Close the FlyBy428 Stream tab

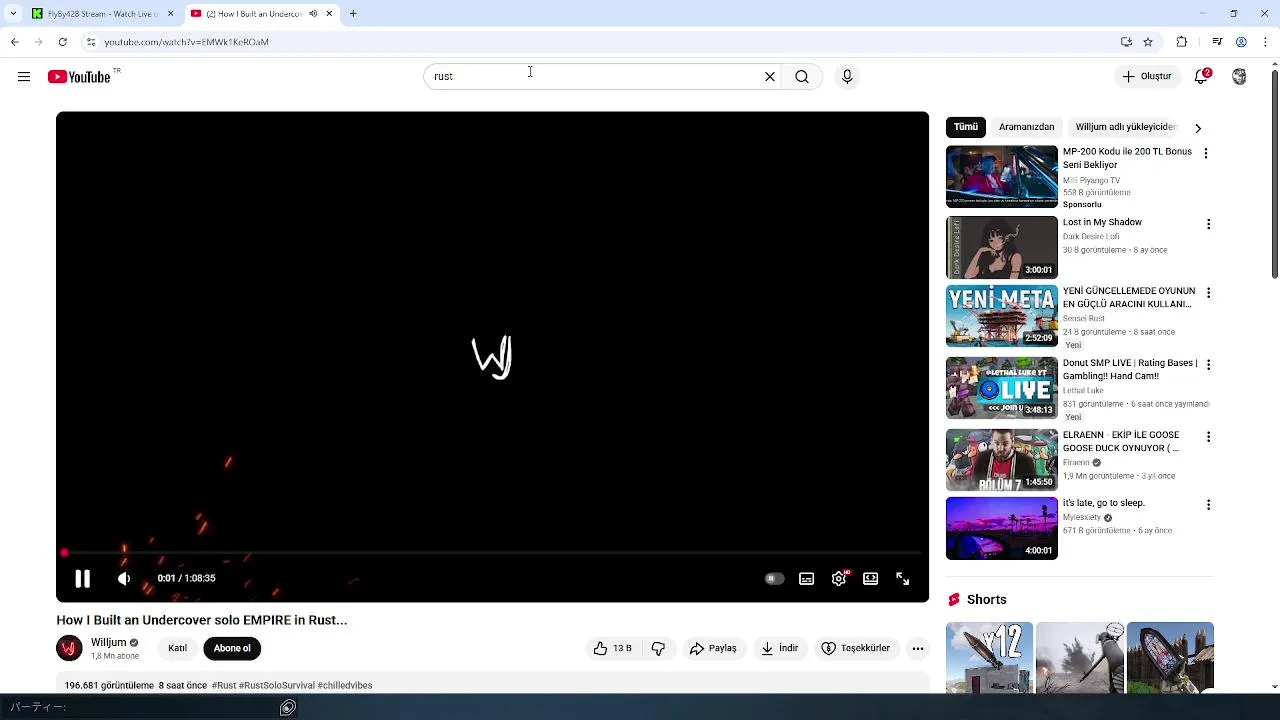(x=170, y=14)
